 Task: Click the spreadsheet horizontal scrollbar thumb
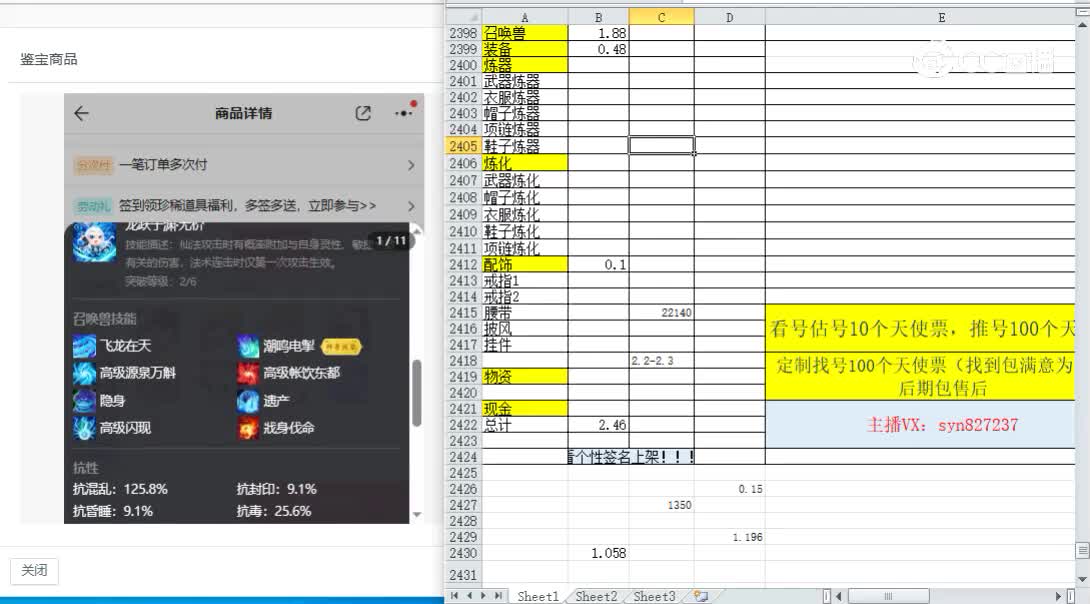[888, 596]
